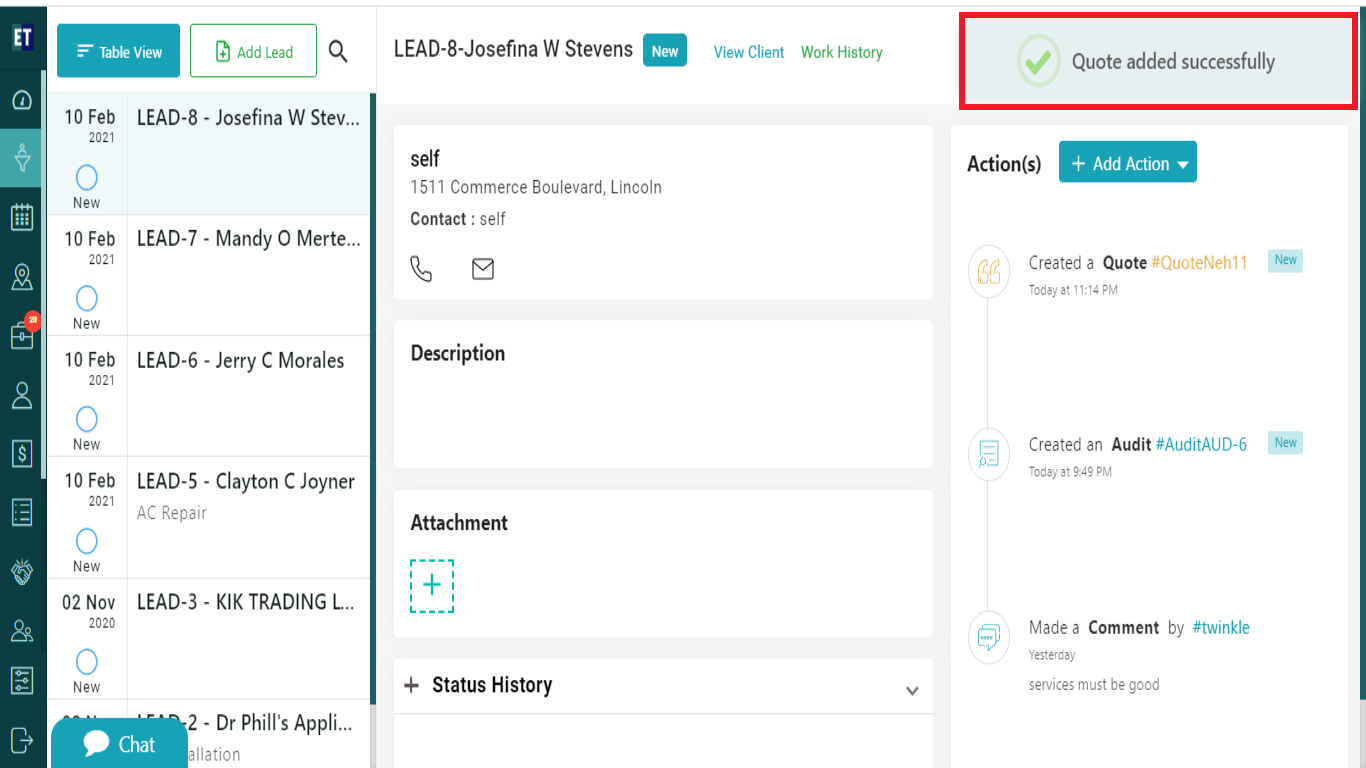
Task: Open the map location icon in sidebar
Action: [x=22, y=277]
